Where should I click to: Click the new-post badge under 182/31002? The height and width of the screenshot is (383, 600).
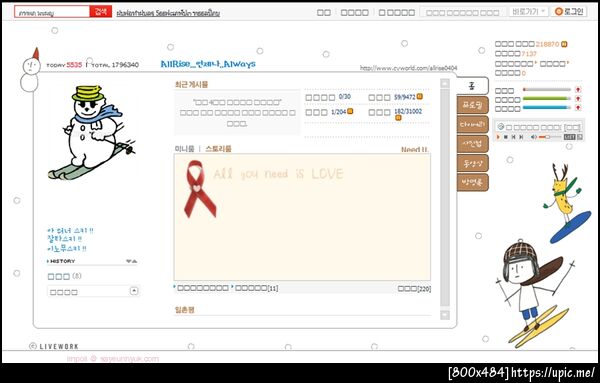click(398, 118)
